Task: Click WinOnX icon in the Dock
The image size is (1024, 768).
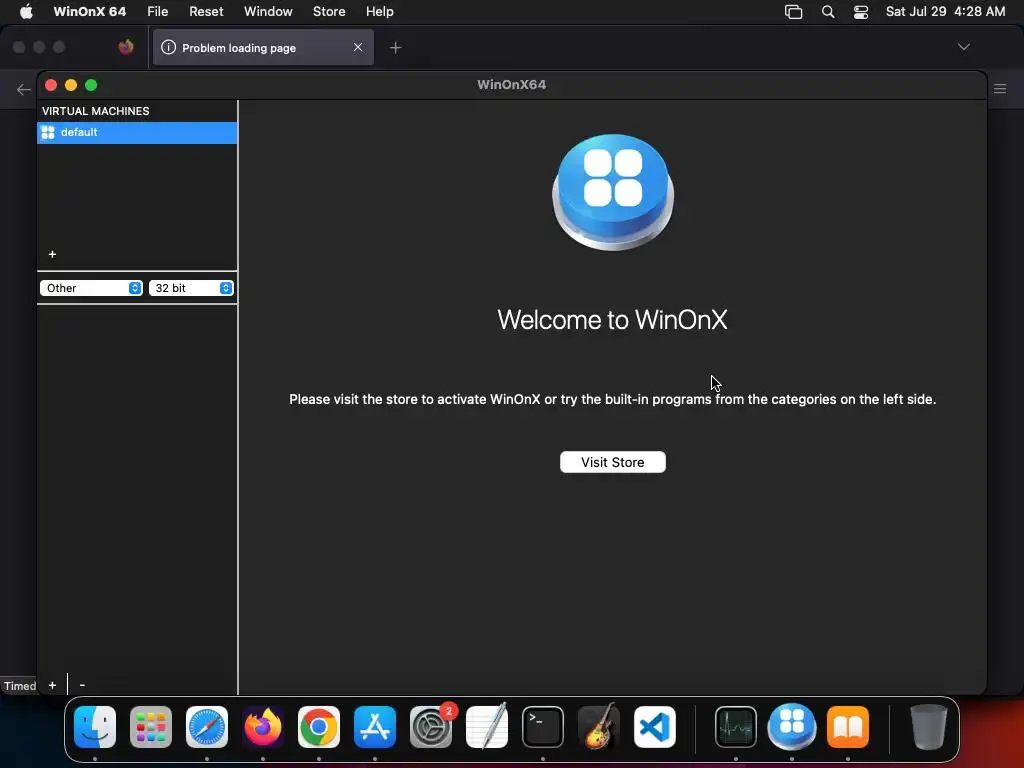Action: (792, 726)
